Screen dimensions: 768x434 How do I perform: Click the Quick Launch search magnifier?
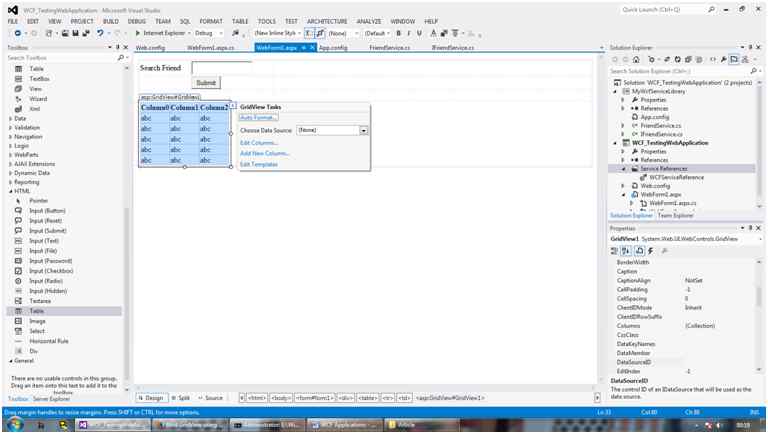[711, 9]
